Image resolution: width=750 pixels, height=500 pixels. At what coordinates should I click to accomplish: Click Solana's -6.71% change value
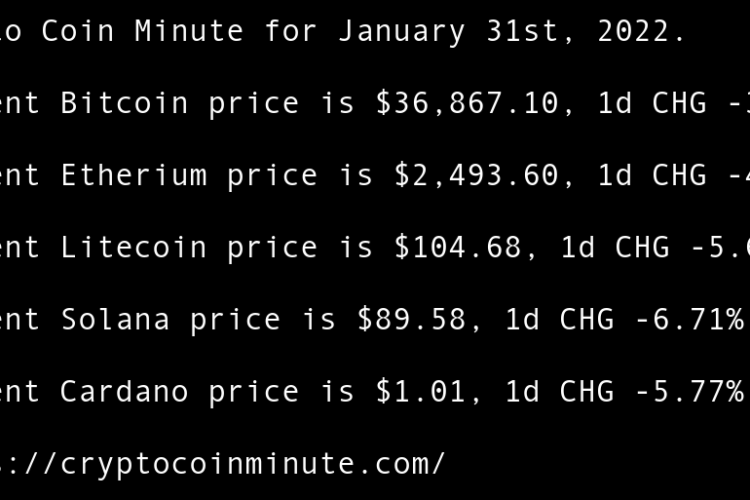[690, 319]
